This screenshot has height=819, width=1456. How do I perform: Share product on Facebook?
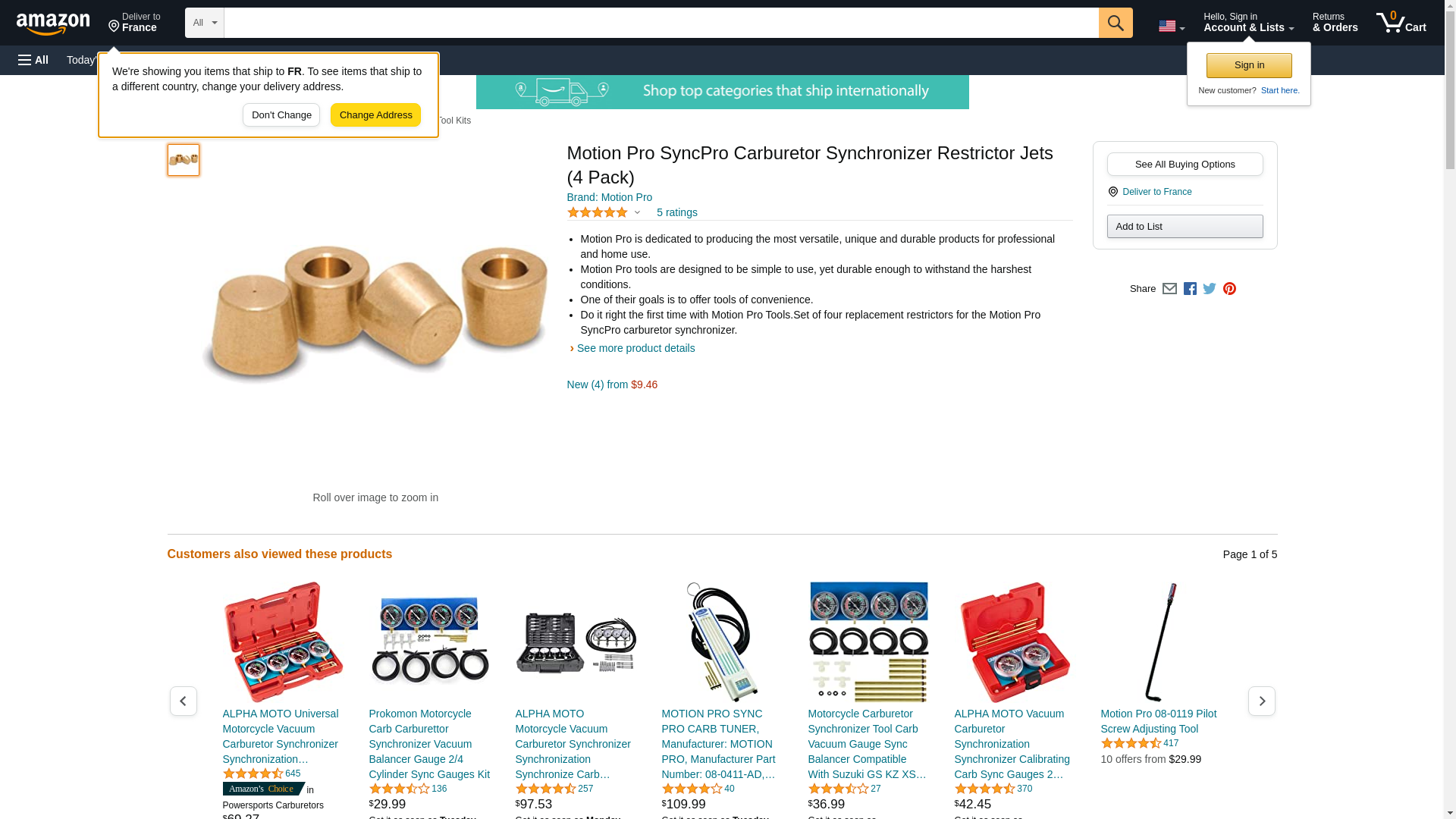click(x=1190, y=289)
